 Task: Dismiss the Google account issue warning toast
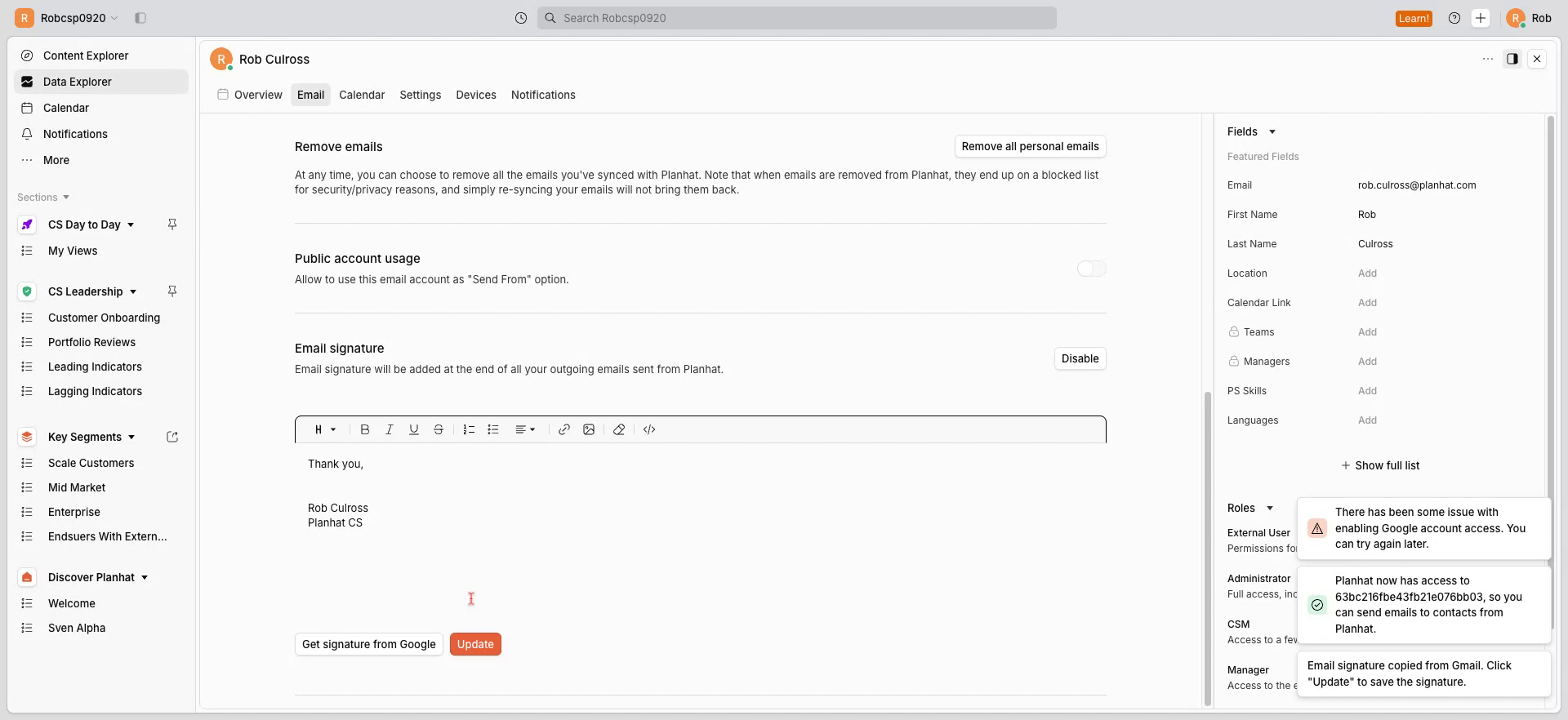point(1423,528)
